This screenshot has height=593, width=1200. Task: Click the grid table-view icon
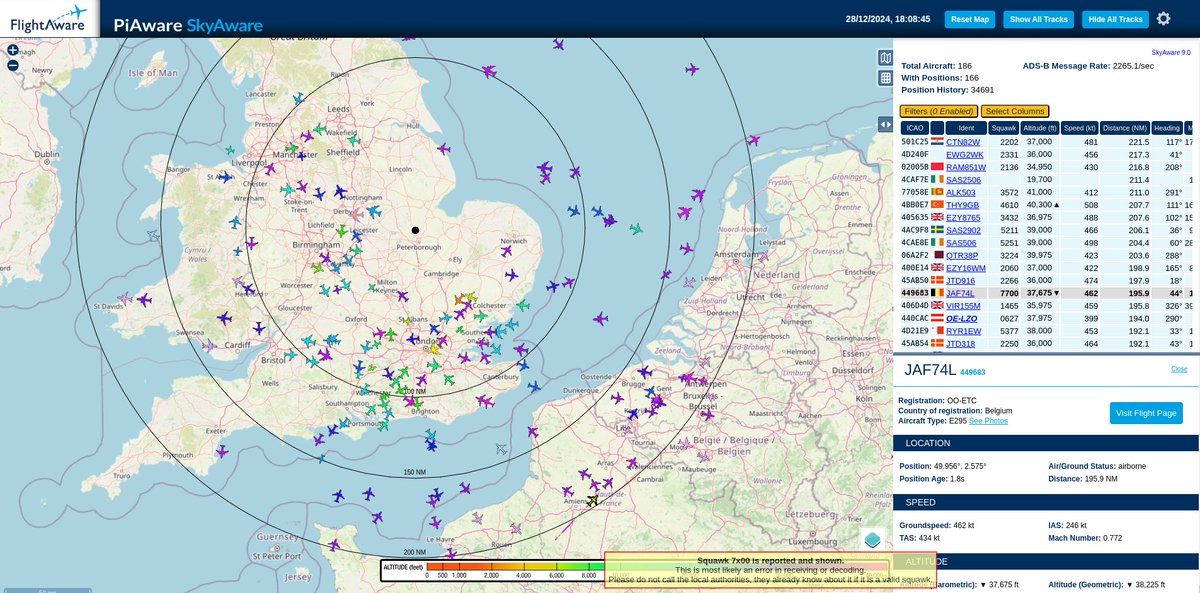pyautogui.click(x=885, y=78)
